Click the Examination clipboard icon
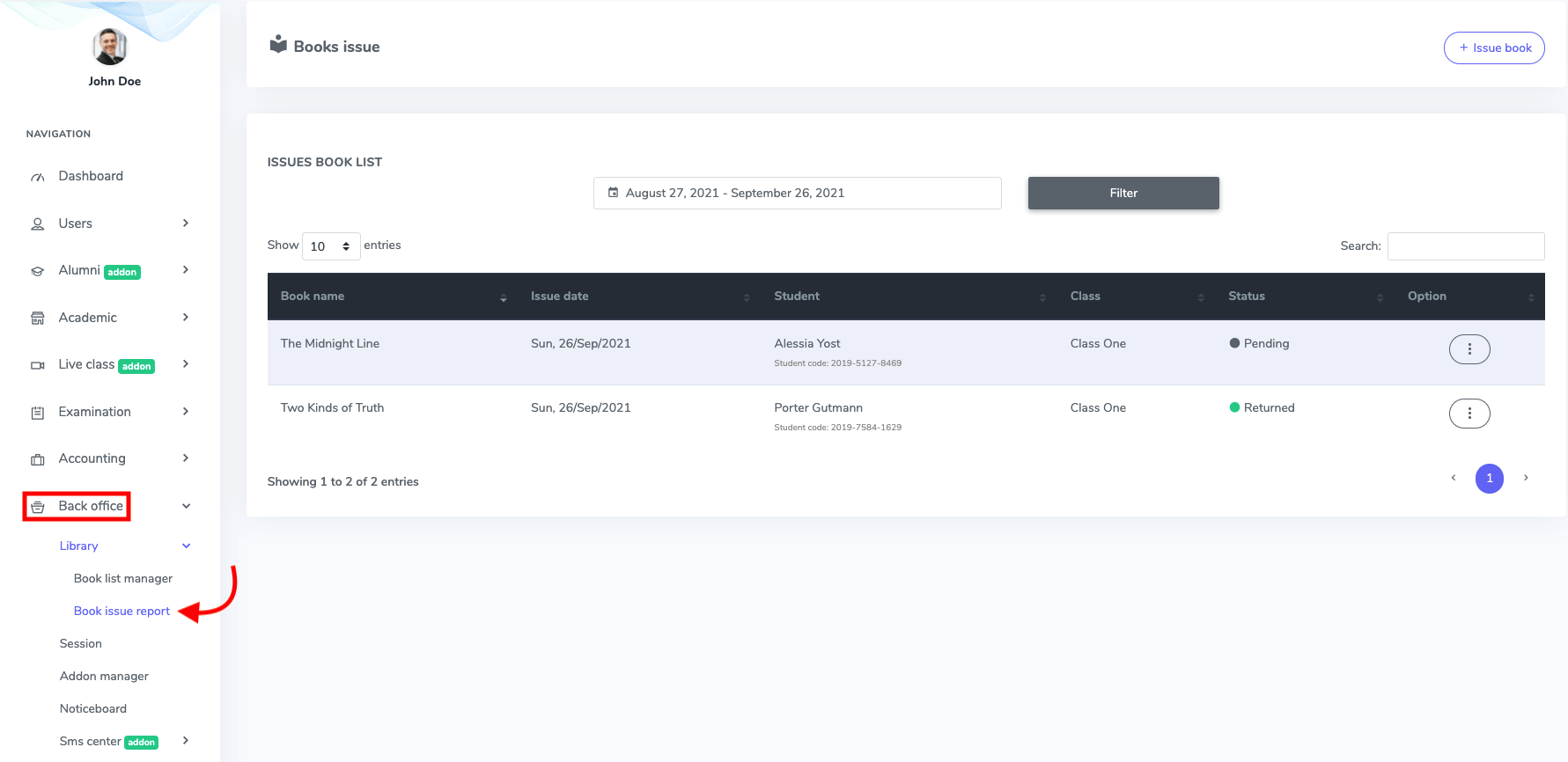The width and height of the screenshot is (1568, 762). click(38, 413)
